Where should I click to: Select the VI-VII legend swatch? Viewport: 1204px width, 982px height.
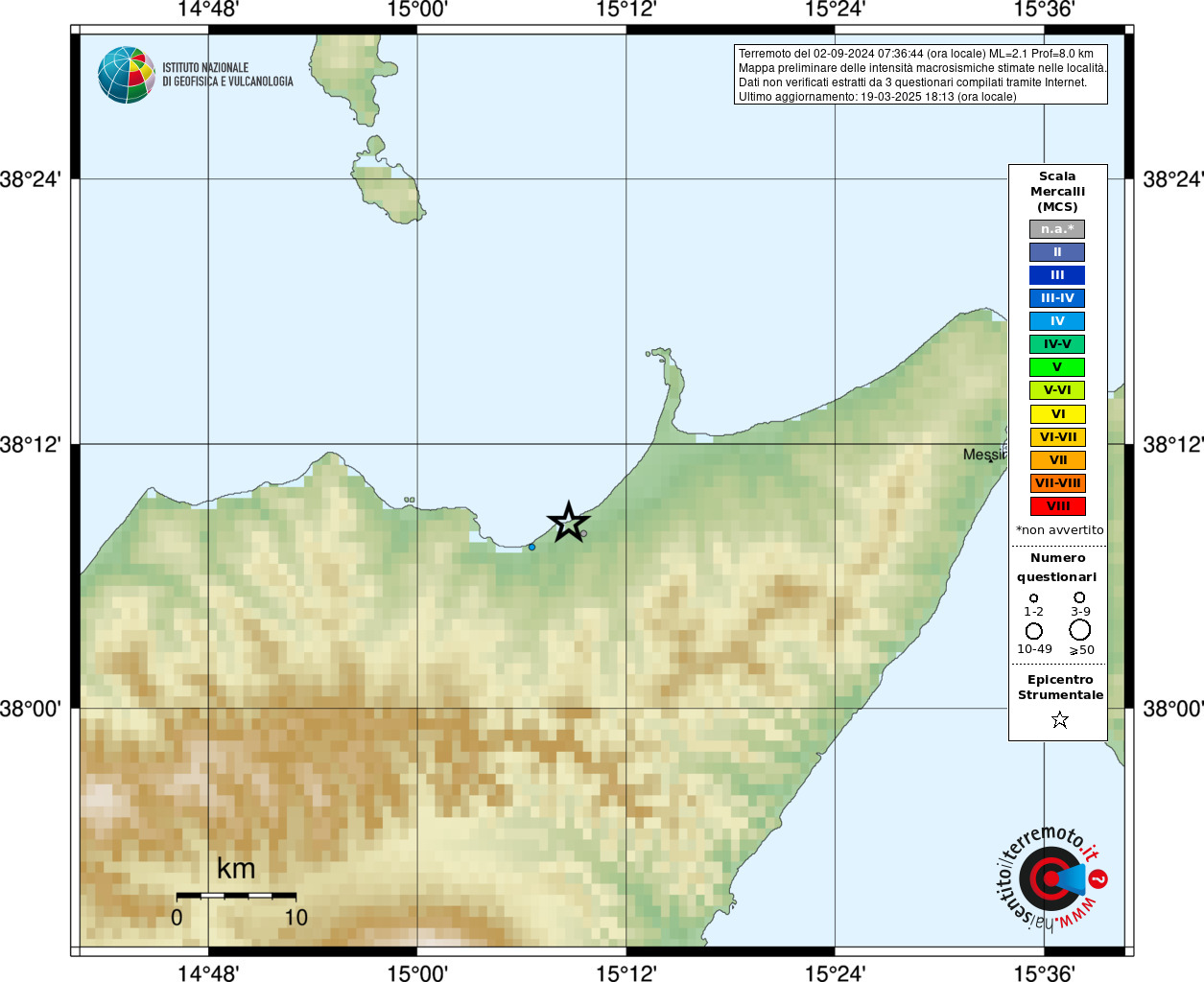(x=1057, y=437)
